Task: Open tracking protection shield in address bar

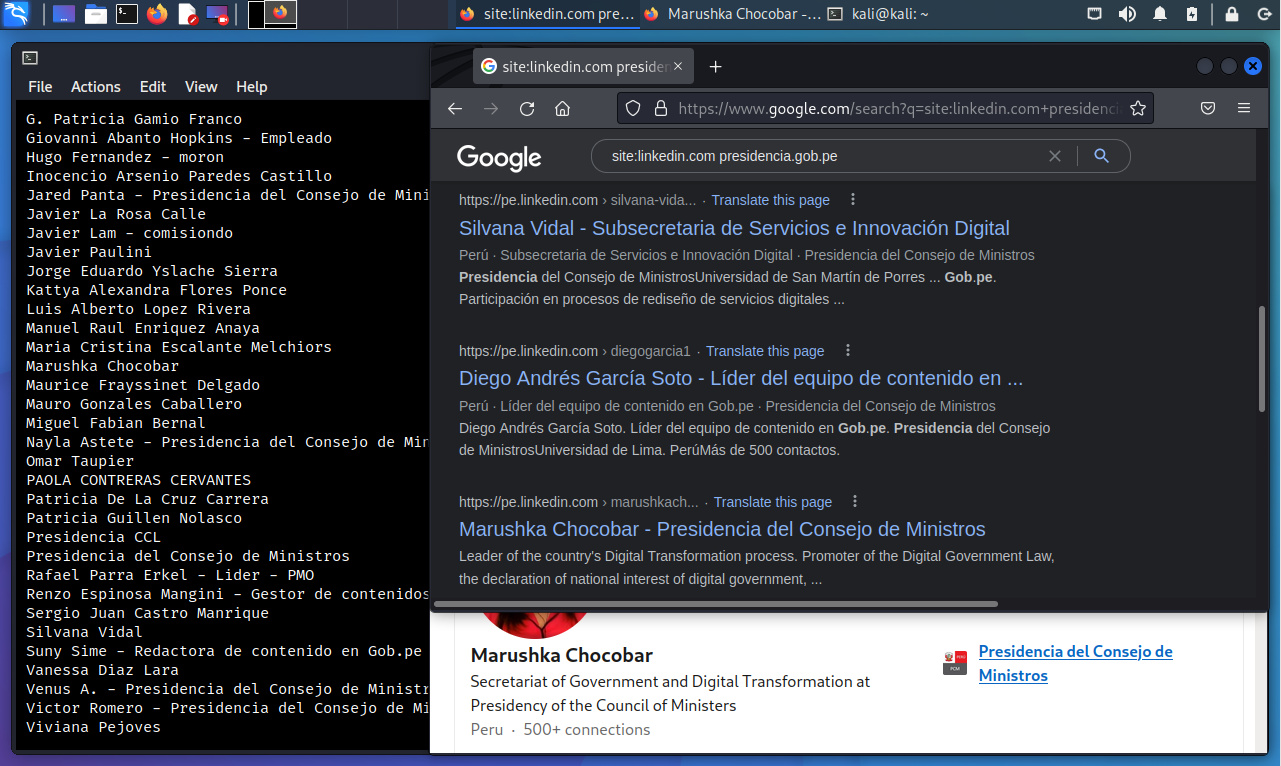Action: click(632, 109)
